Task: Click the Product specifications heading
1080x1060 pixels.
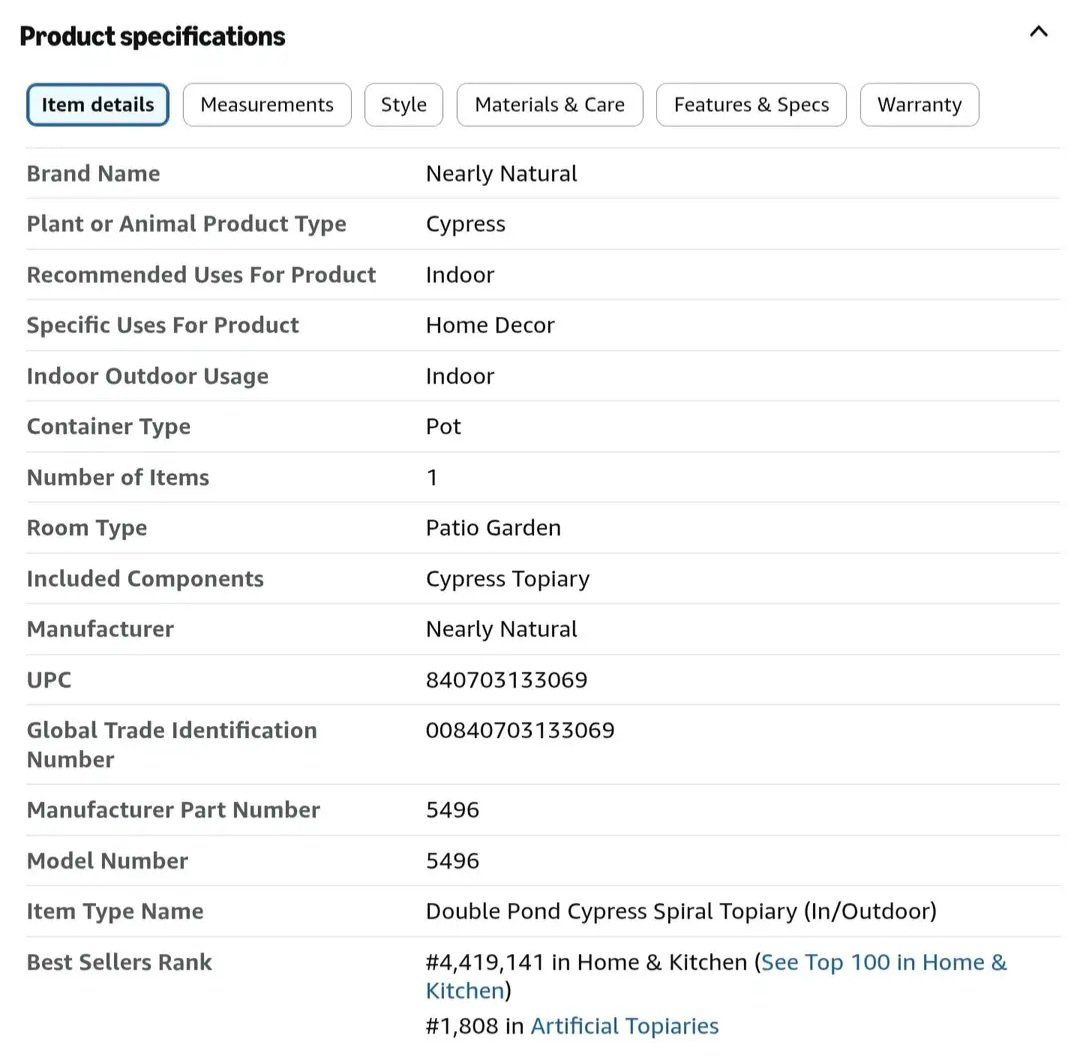Action: [x=152, y=37]
